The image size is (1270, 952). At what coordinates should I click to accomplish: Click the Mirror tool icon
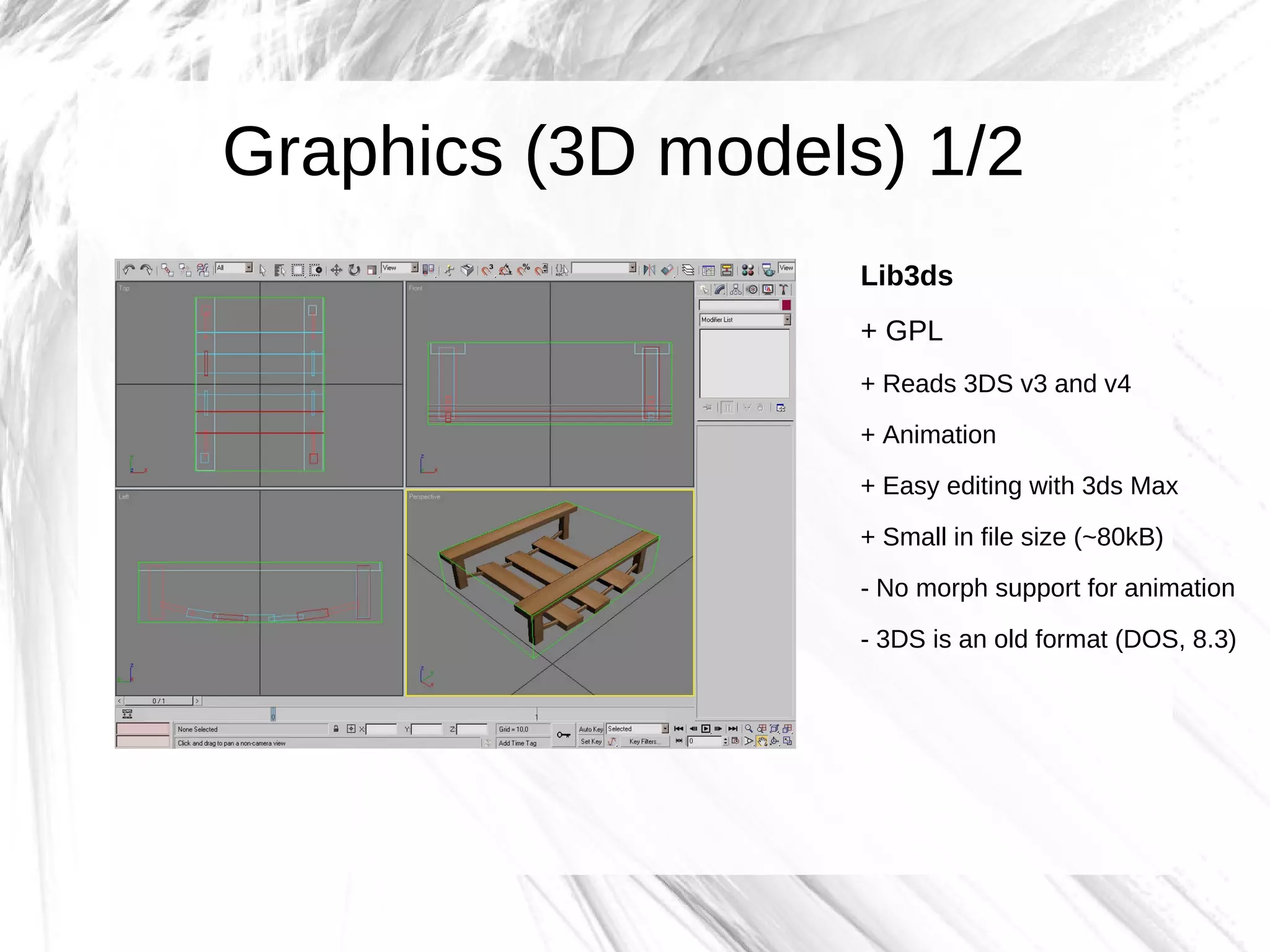click(649, 270)
